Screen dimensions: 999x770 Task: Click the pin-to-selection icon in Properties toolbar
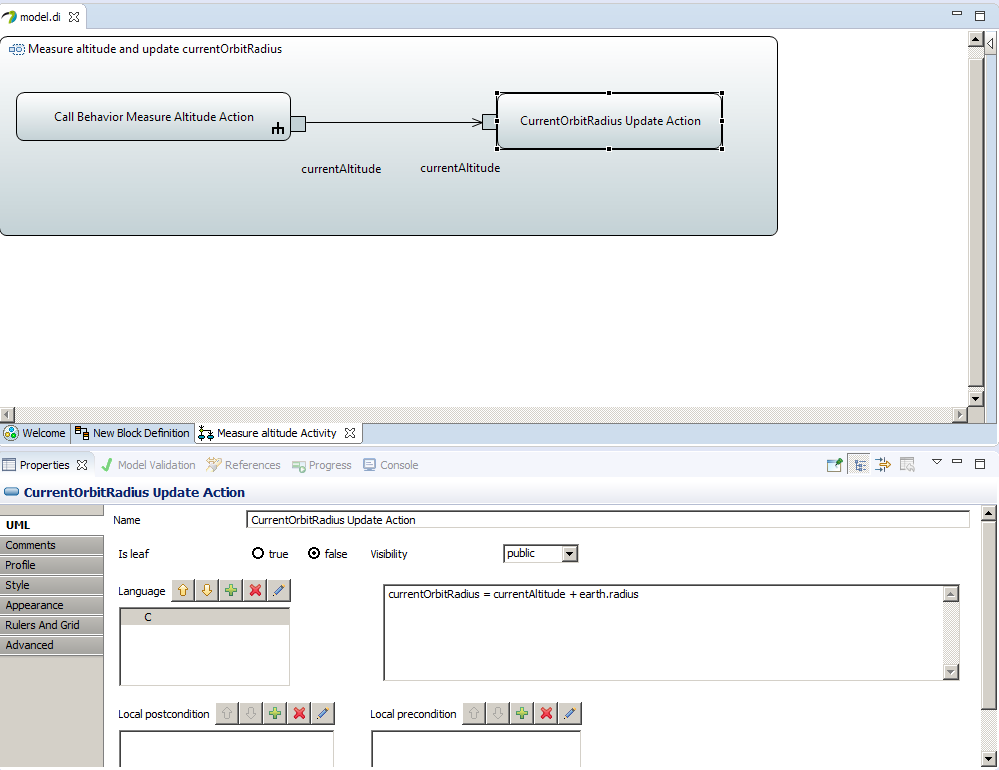pos(835,465)
